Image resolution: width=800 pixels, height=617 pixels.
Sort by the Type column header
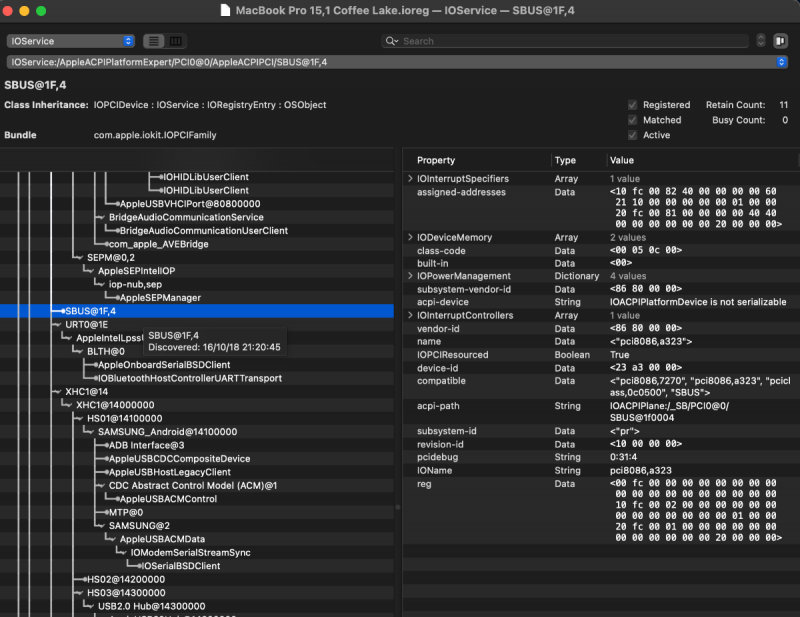566,160
